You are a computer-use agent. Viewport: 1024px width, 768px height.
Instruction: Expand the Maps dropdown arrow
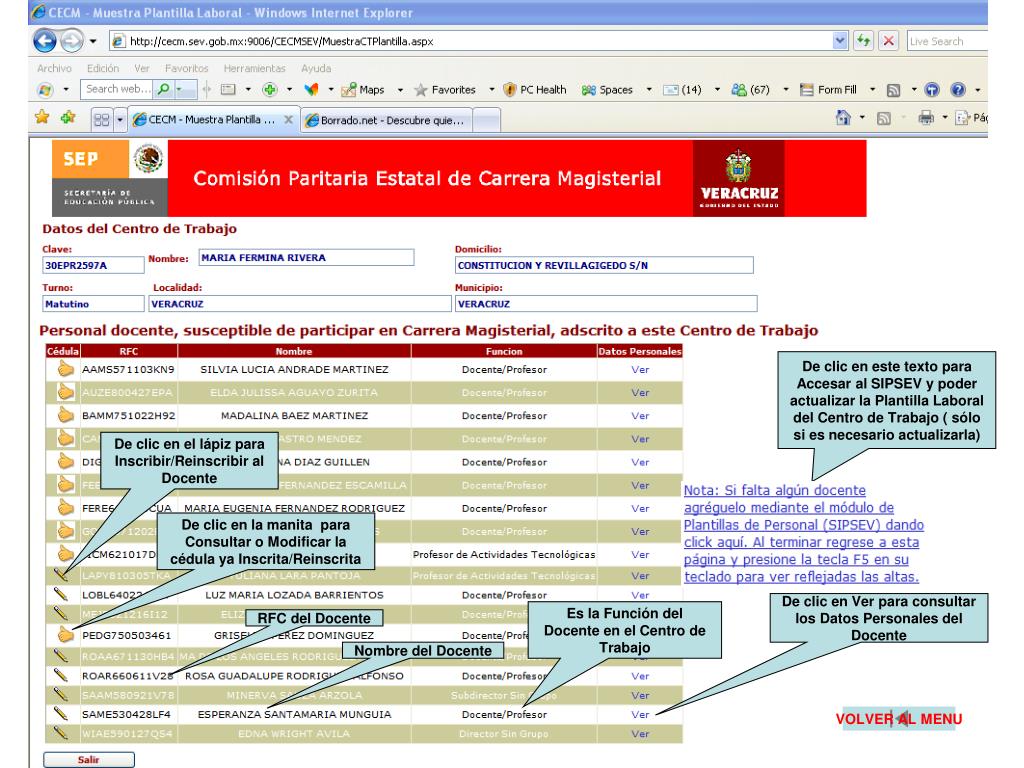[x=400, y=90]
